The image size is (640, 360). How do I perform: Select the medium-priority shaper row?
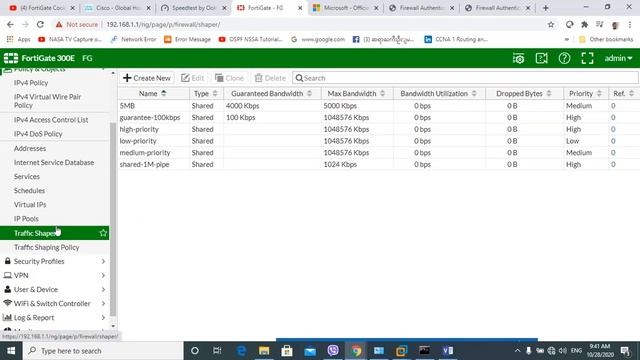(378, 153)
